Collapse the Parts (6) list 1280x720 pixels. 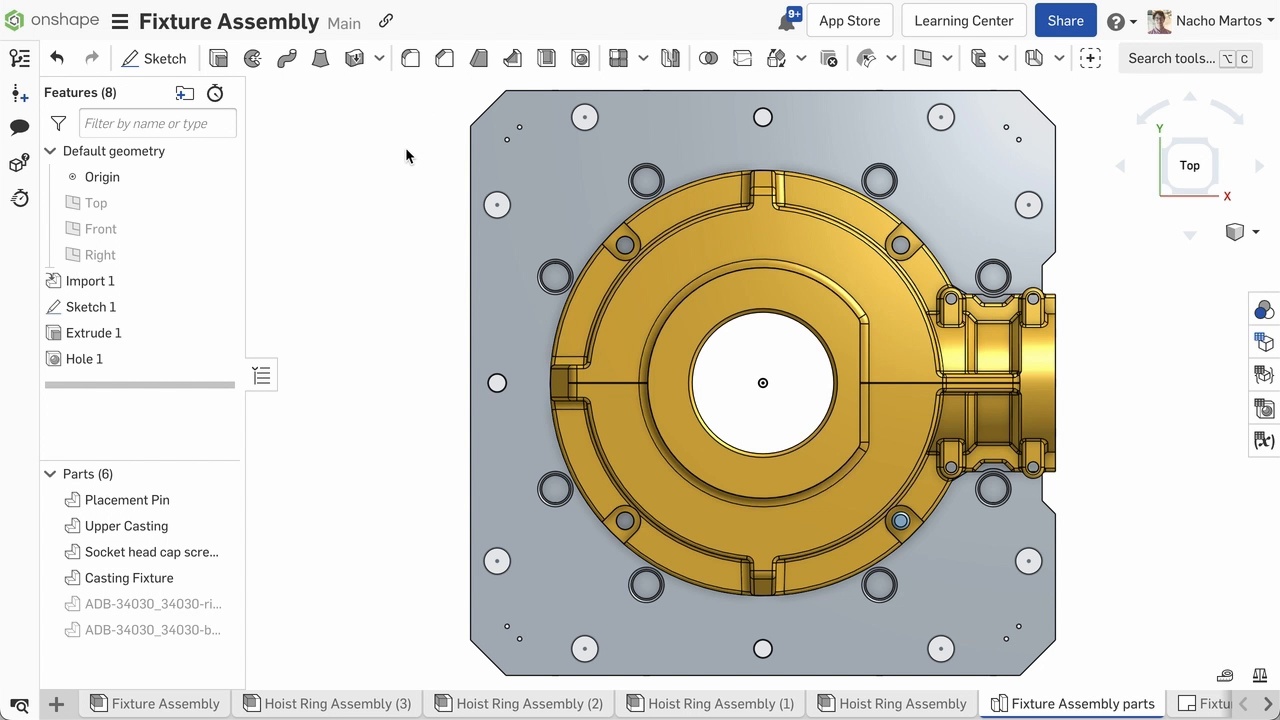(50, 474)
